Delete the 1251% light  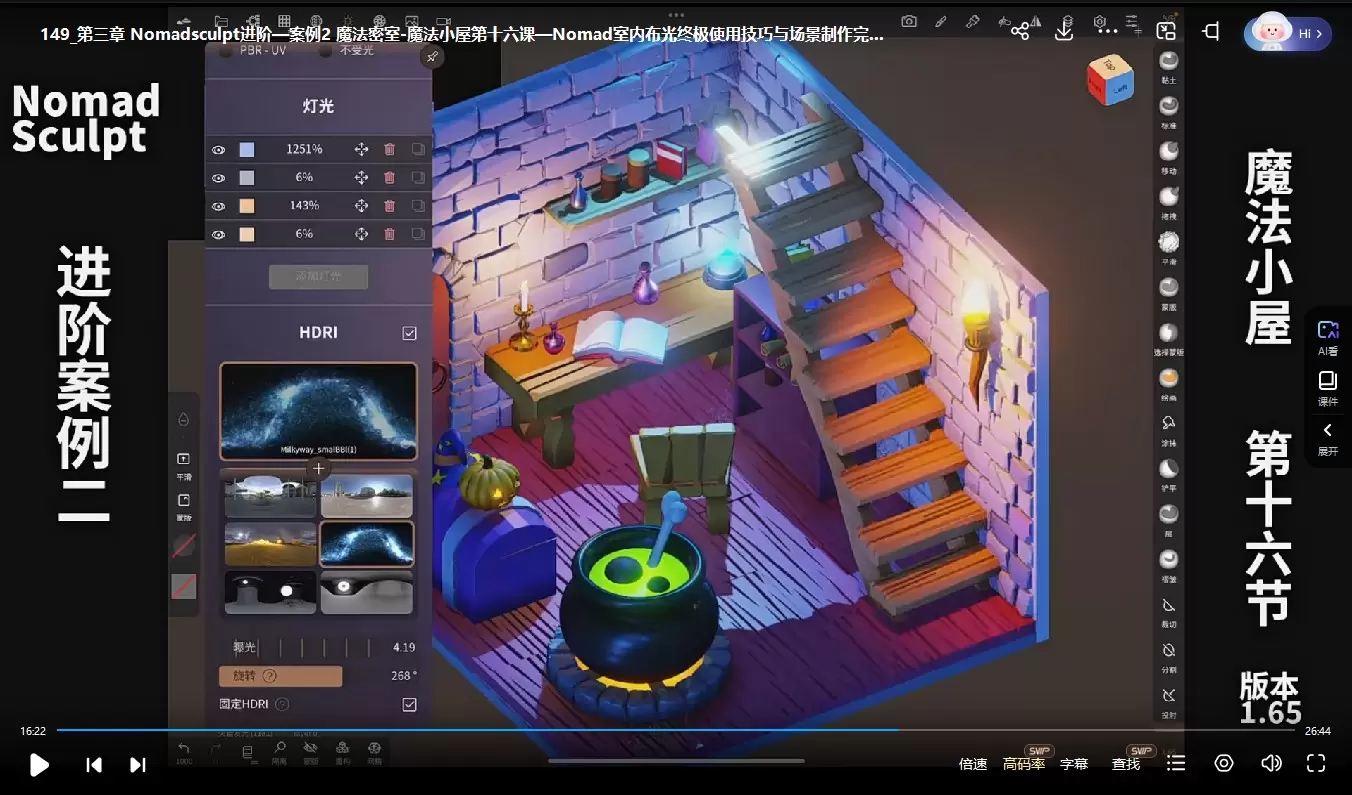[389, 149]
